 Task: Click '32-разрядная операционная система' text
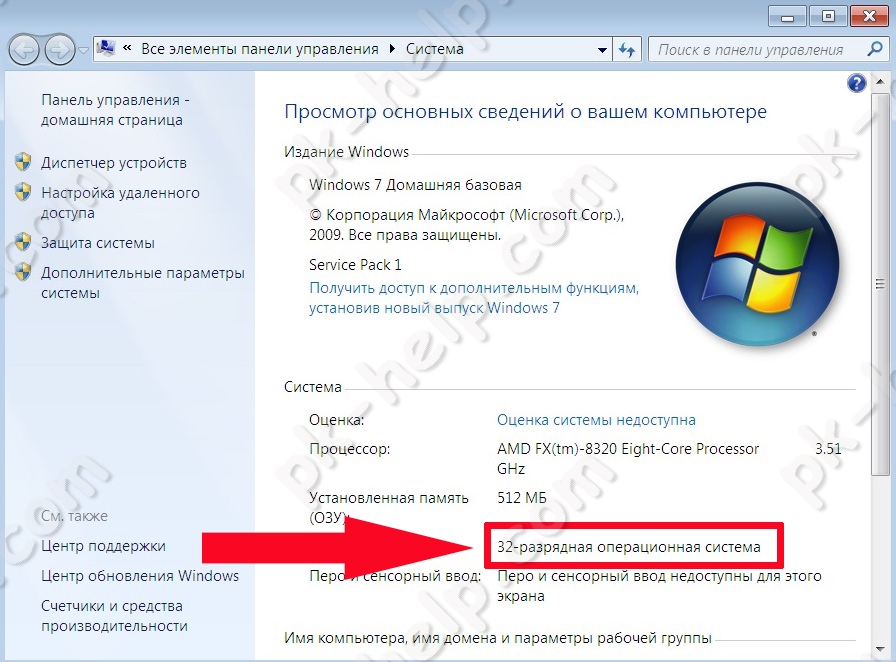(629, 547)
